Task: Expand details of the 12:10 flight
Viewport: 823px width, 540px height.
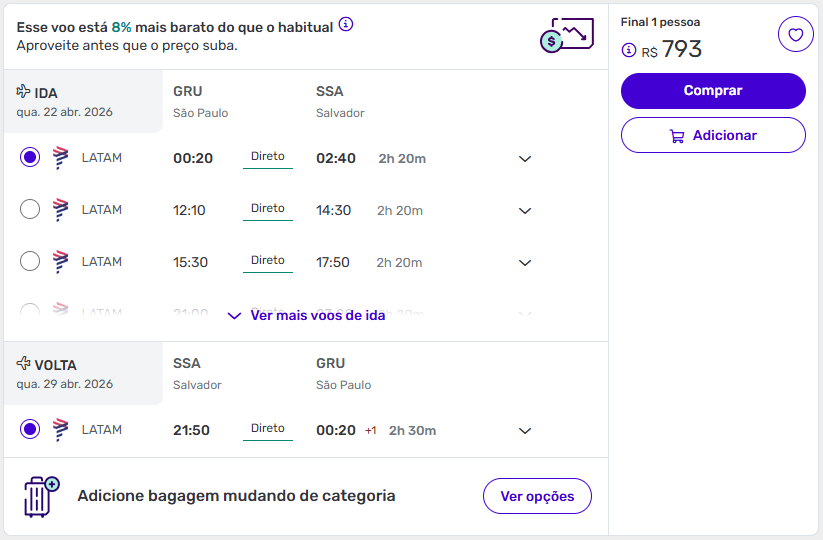Action: coord(525,211)
